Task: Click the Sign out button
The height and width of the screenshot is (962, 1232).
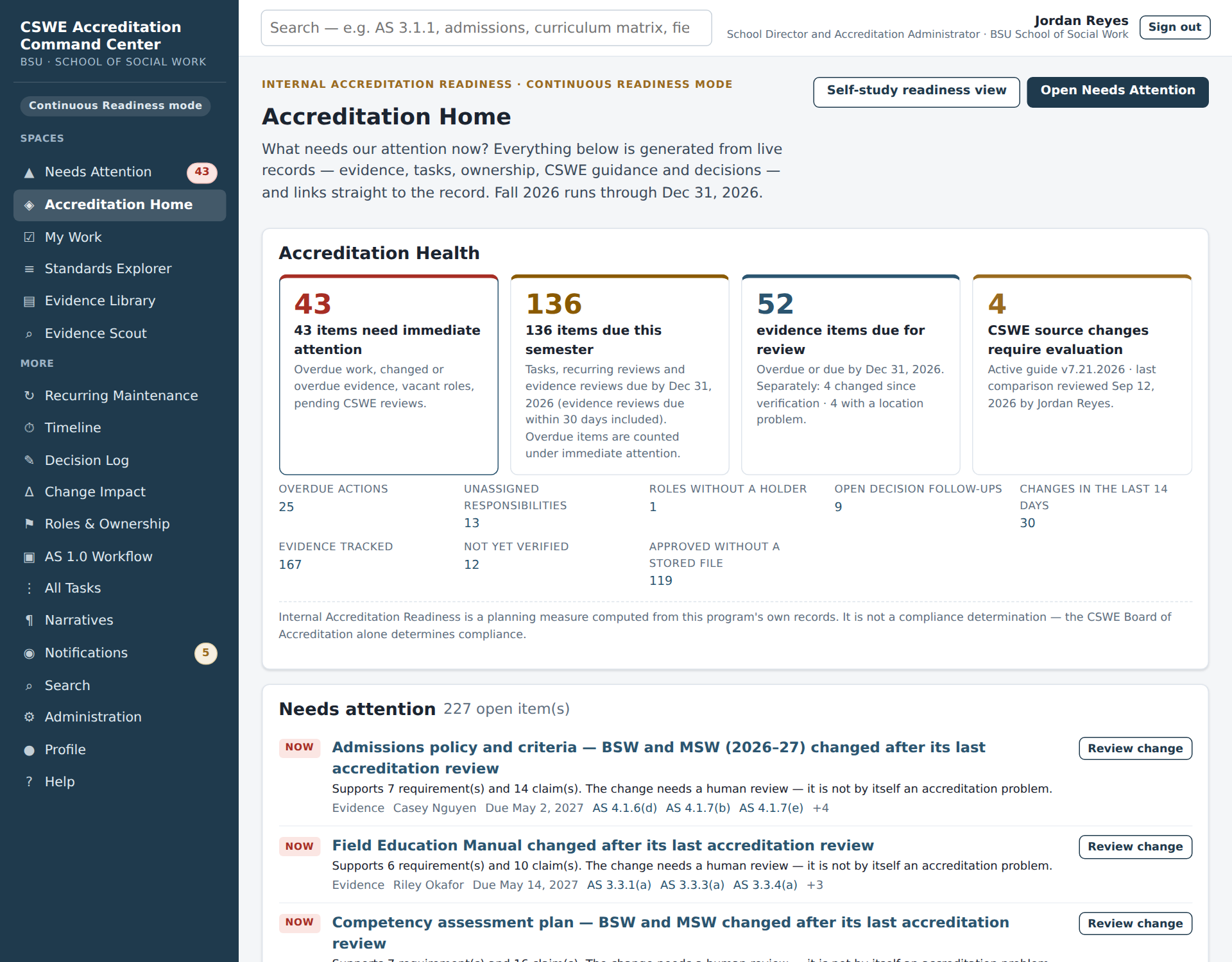Action: tap(1174, 27)
